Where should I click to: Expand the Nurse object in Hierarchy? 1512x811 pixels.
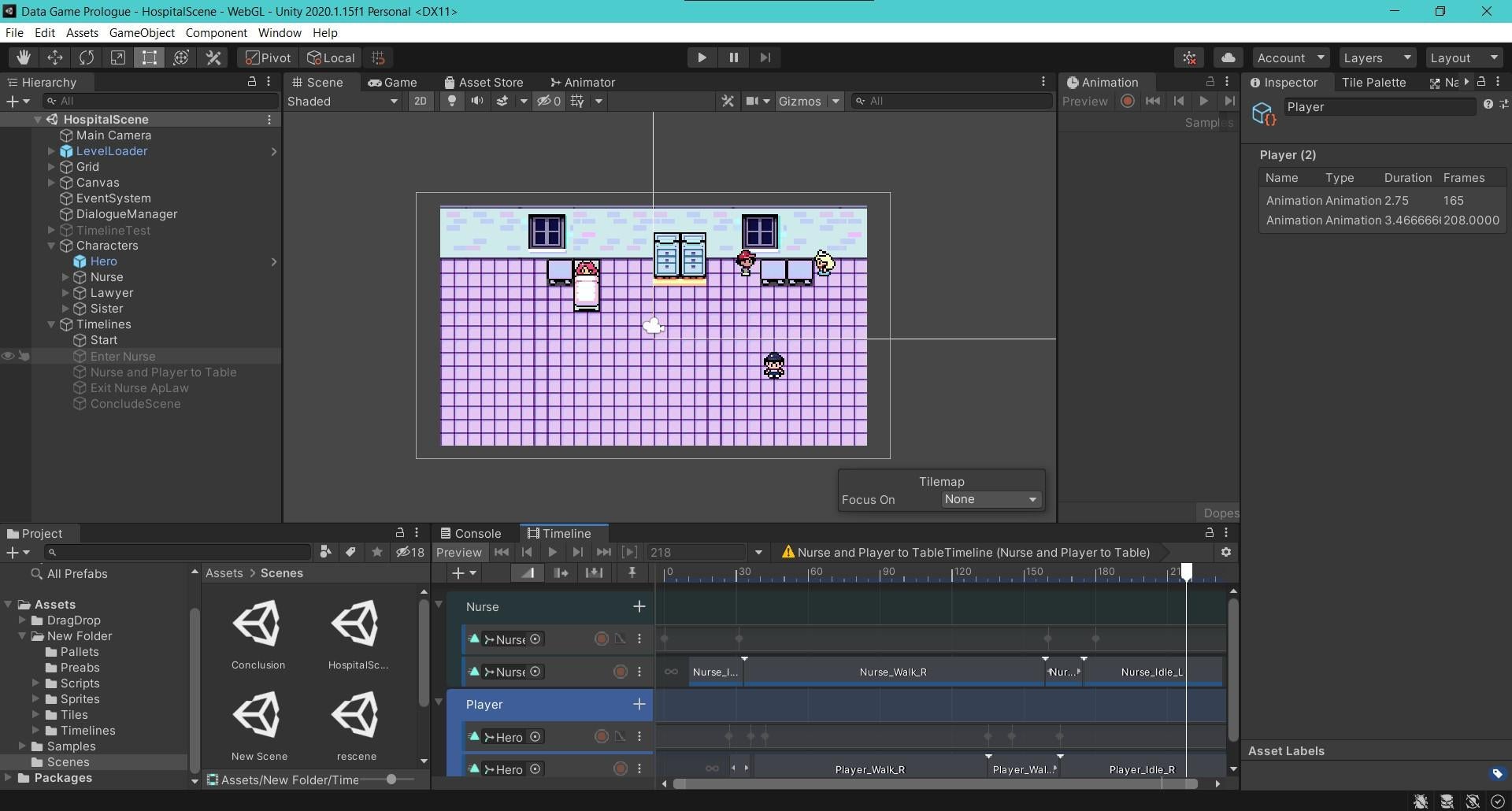[65, 277]
